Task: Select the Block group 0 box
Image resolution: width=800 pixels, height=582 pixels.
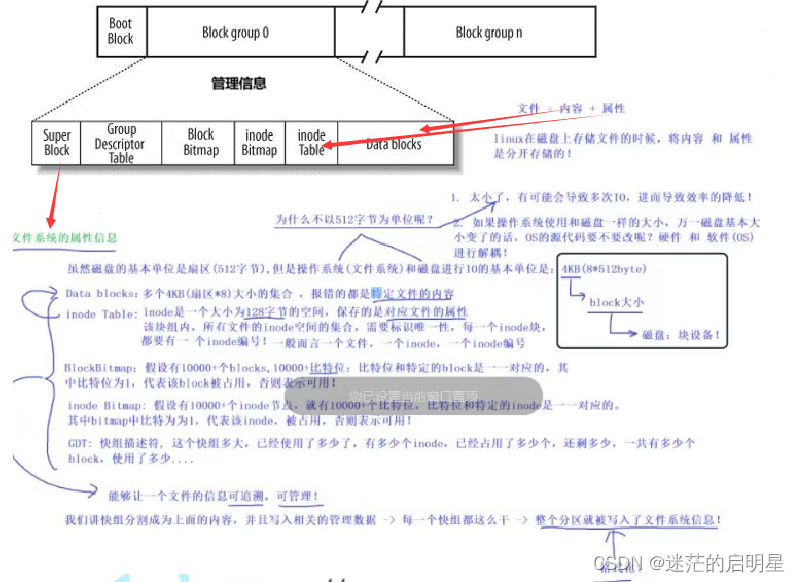Action: click(240, 32)
